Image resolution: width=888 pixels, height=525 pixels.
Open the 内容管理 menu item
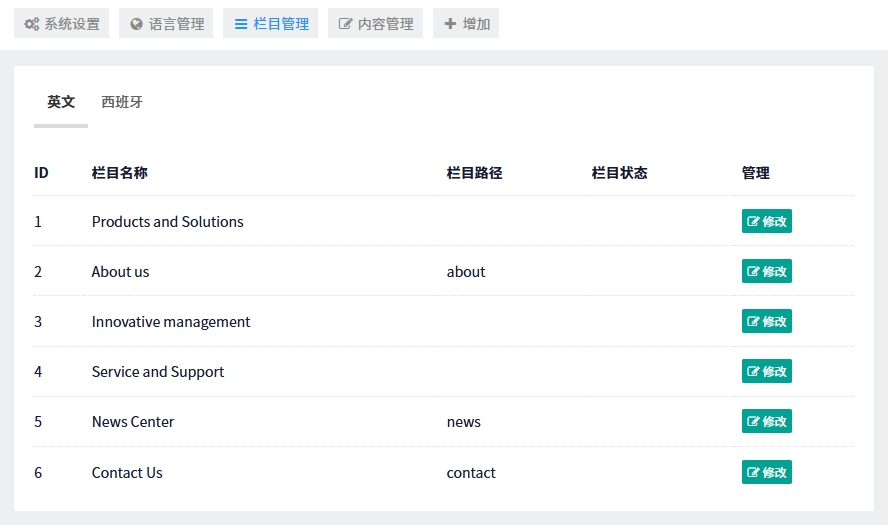click(375, 24)
